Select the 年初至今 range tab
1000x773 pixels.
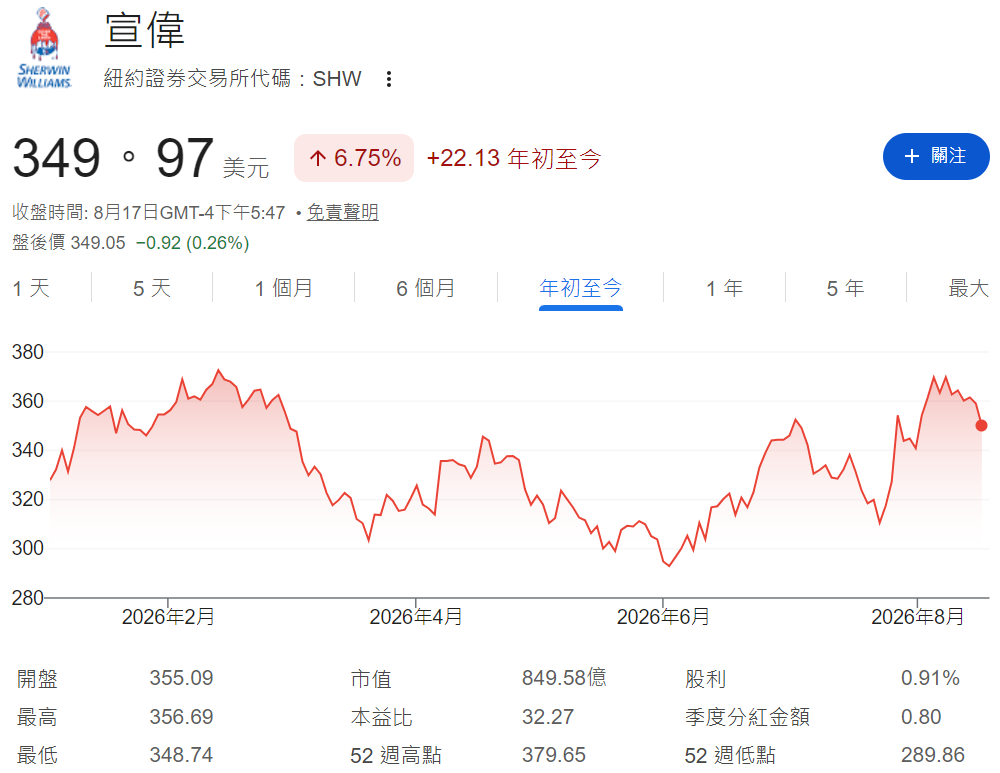click(580, 288)
